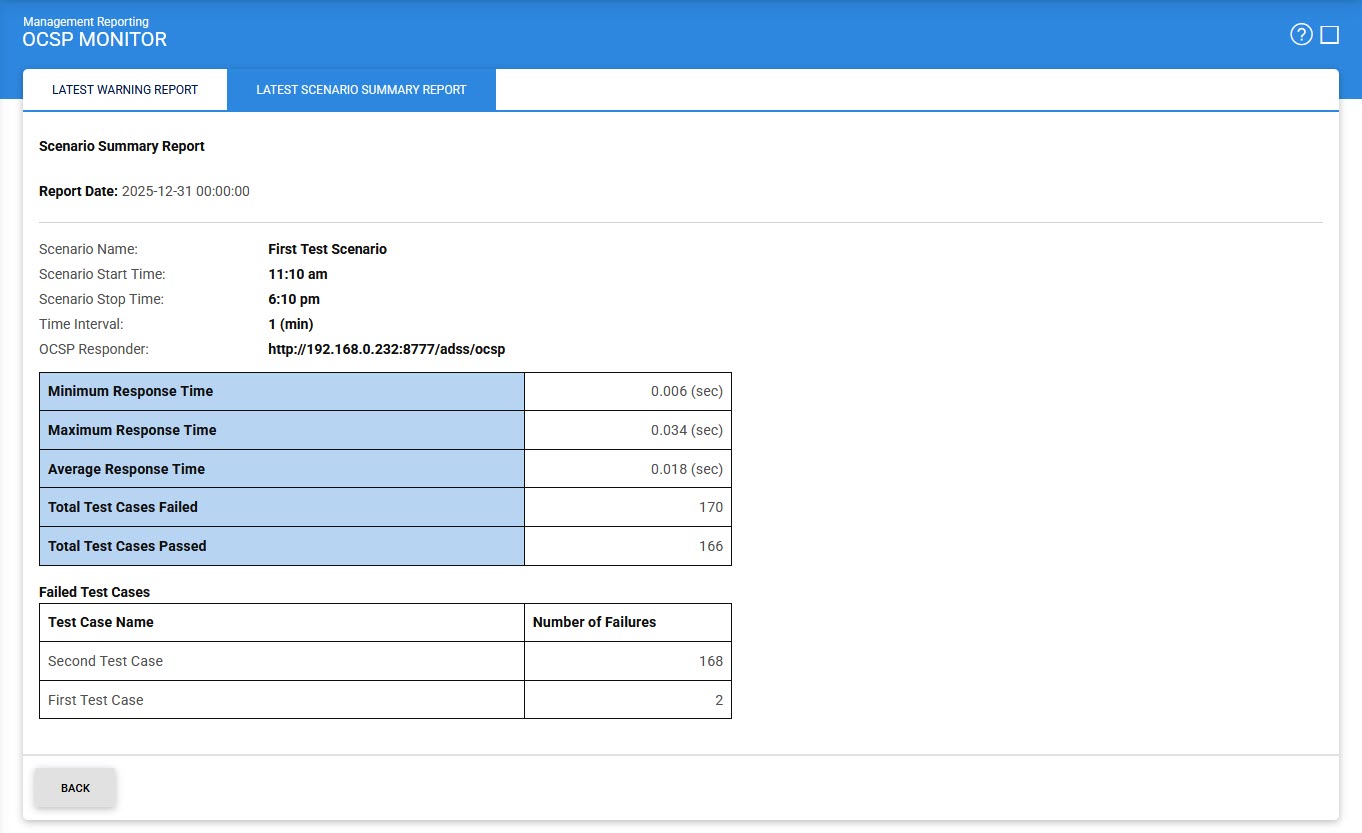This screenshot has width=1362, height=833.
Task: Open the help question mark icon
Action: [x=1300, y=35]
